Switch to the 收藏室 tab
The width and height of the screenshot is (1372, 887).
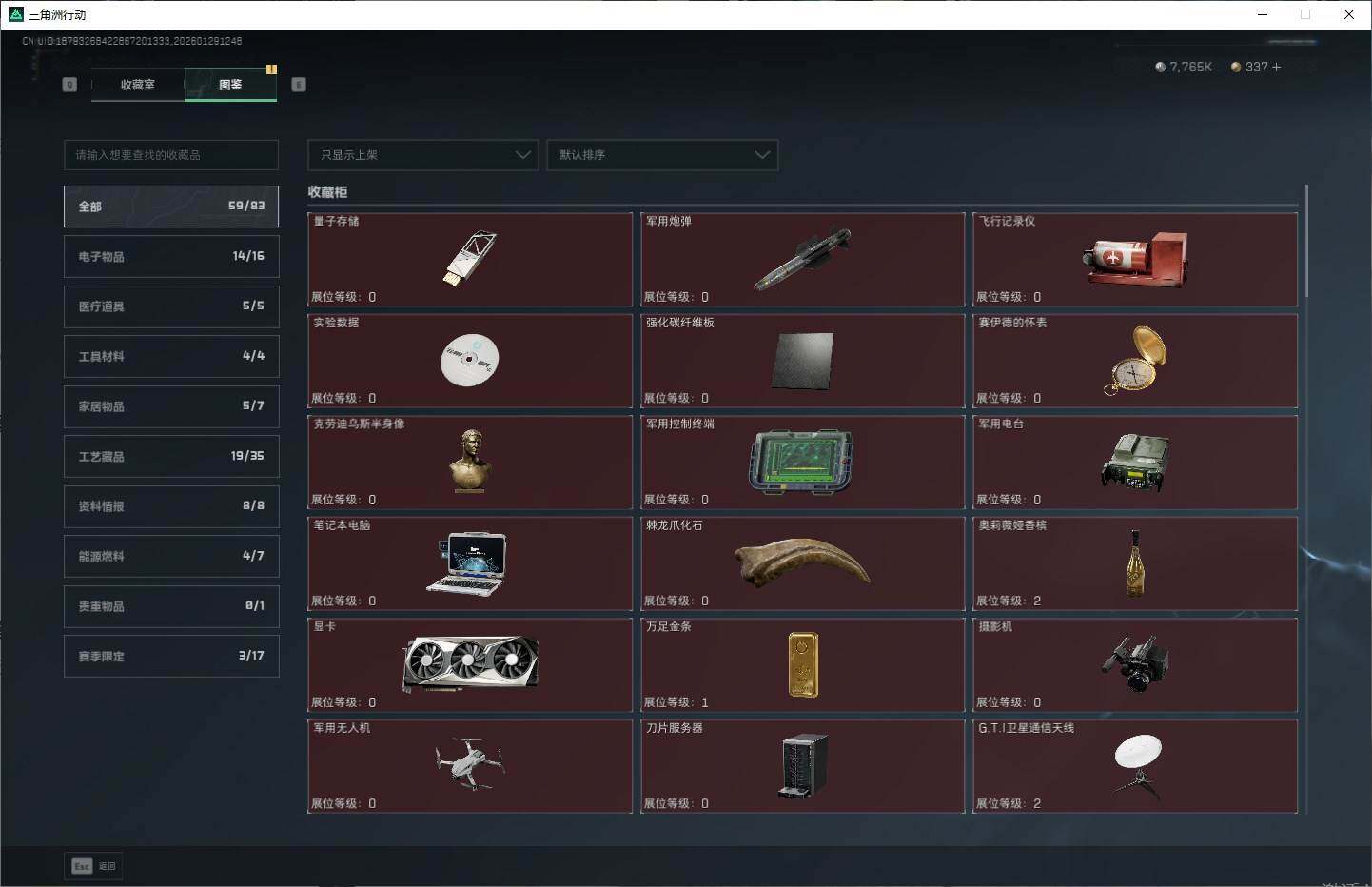click(138, 85)
